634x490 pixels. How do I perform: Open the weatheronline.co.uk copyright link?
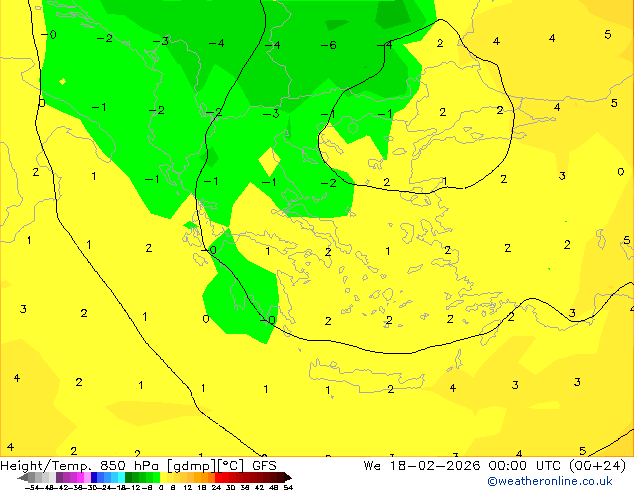(x=550, y=481)
